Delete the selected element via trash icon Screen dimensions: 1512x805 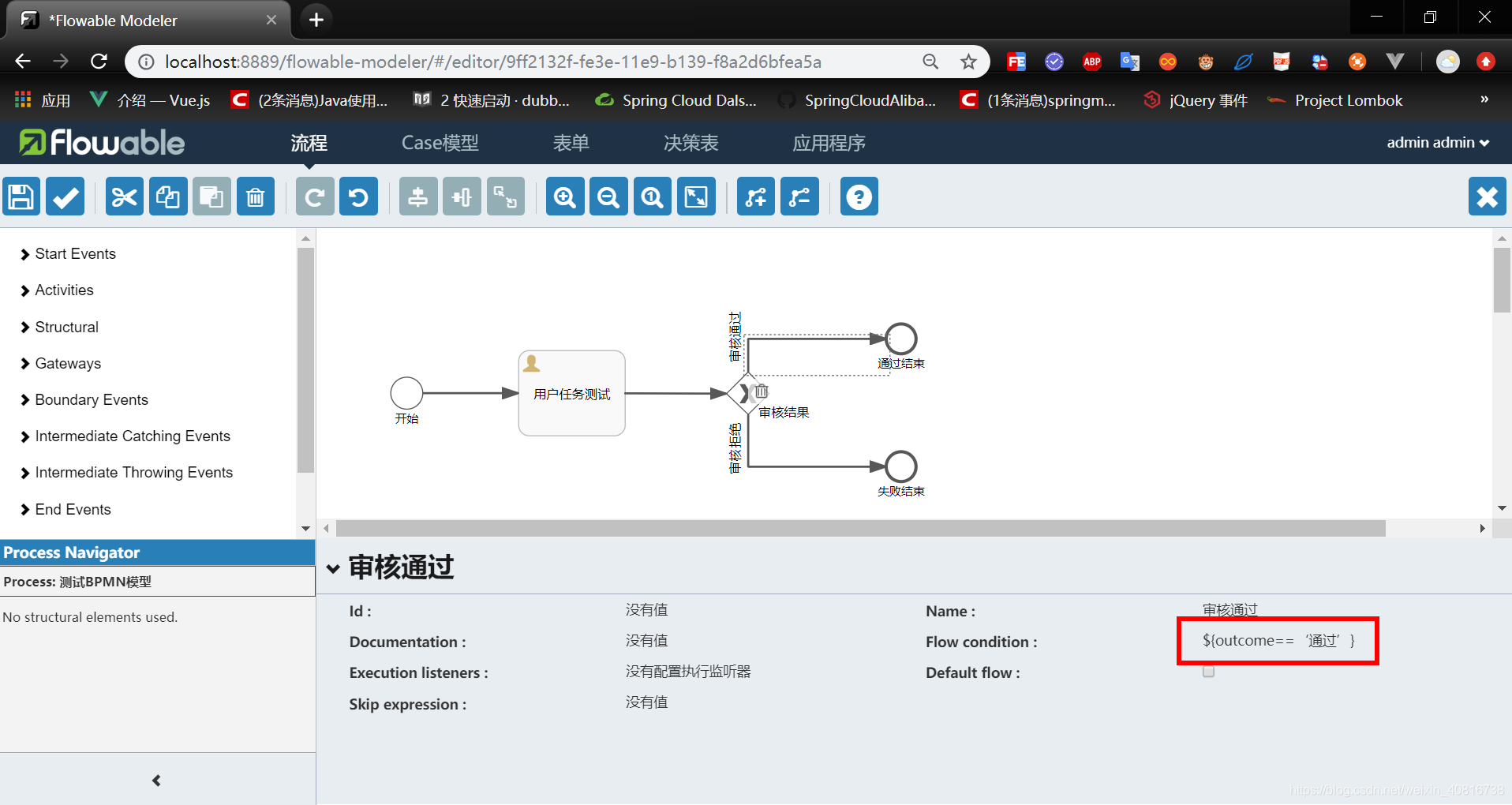coord(255,196)
